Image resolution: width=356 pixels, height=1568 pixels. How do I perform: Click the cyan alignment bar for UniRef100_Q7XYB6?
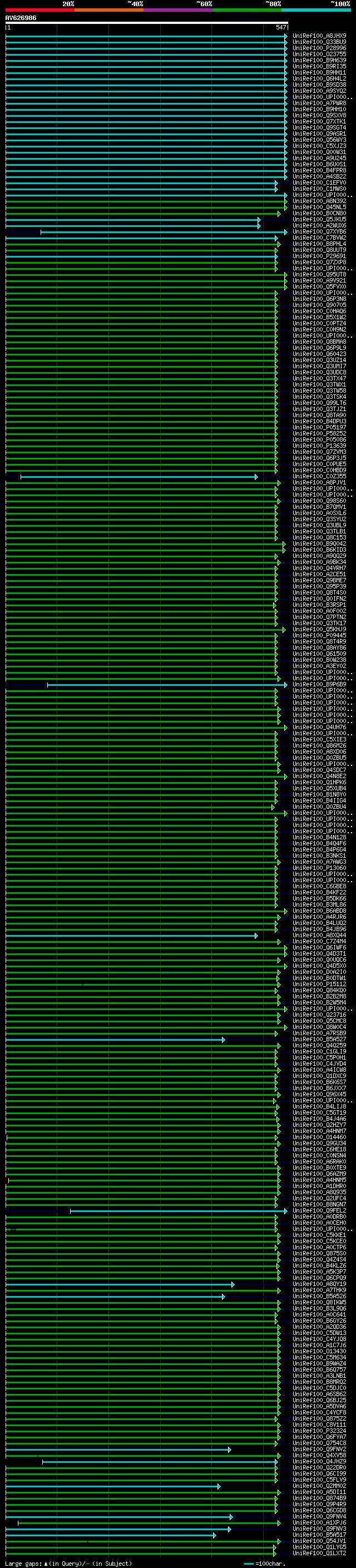(164, 232)
